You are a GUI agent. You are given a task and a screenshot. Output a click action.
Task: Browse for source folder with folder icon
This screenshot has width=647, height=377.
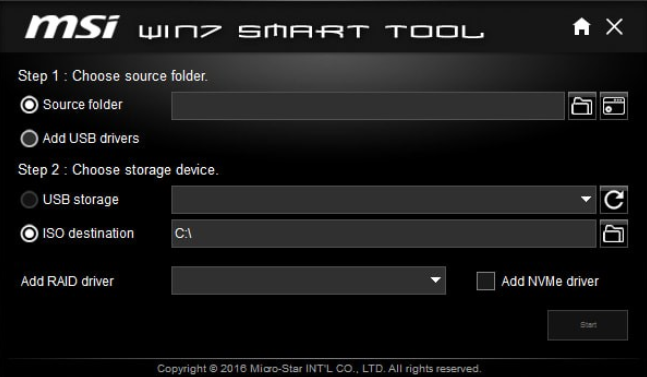click(582, 106)
